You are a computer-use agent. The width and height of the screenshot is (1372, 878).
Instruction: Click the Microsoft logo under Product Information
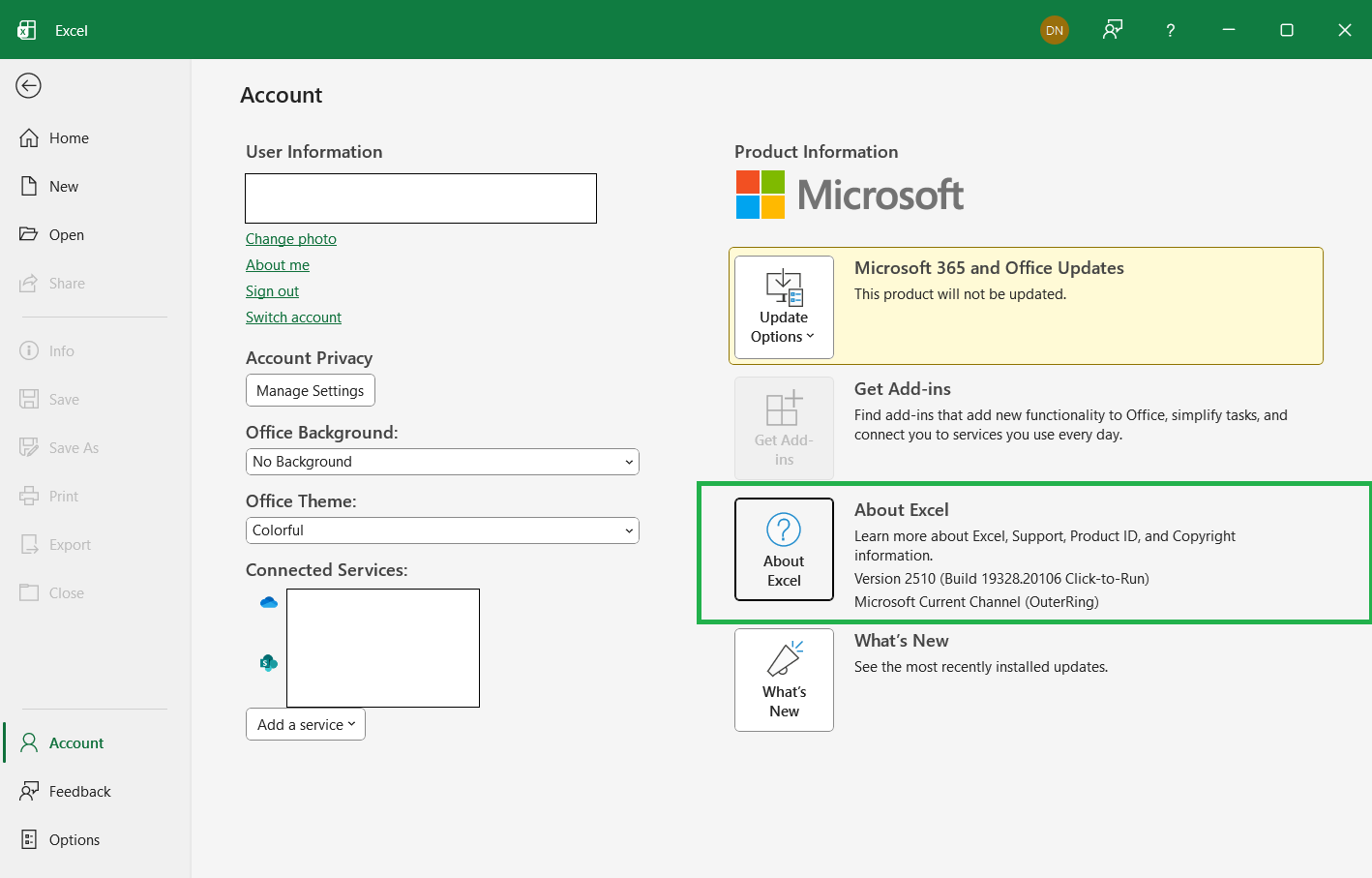point(850,195)
